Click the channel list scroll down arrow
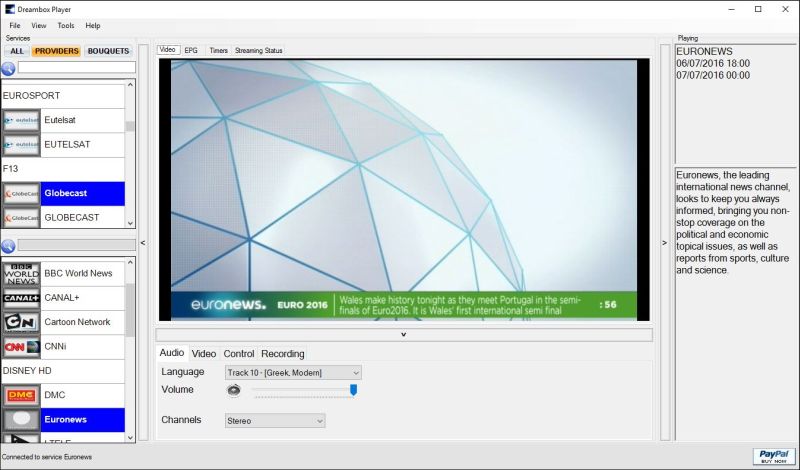800x470 pixels. [130, 437]
